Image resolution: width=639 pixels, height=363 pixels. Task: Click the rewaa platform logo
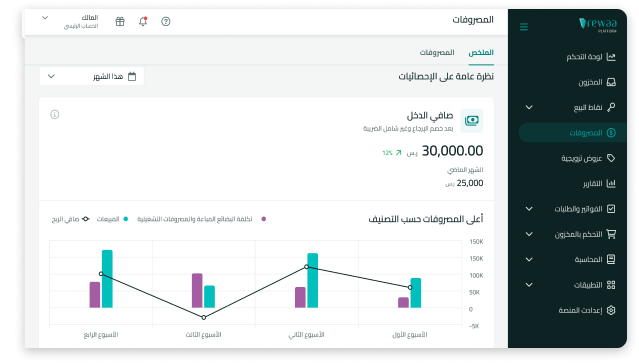(597, 24)
